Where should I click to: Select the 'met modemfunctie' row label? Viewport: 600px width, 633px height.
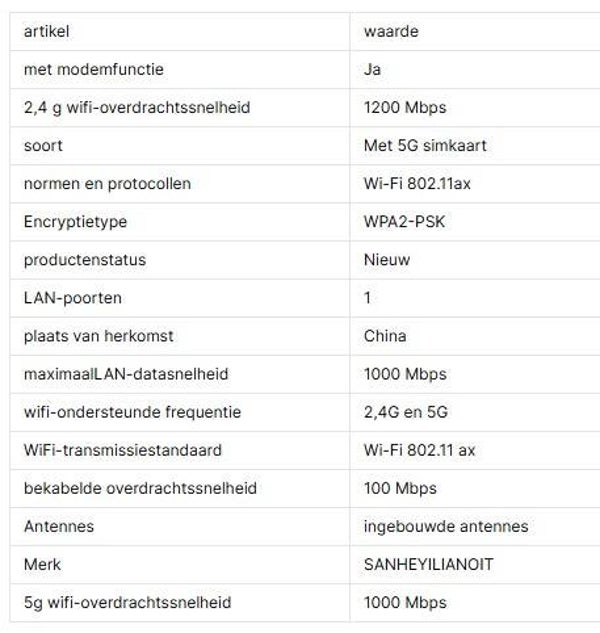93,69
